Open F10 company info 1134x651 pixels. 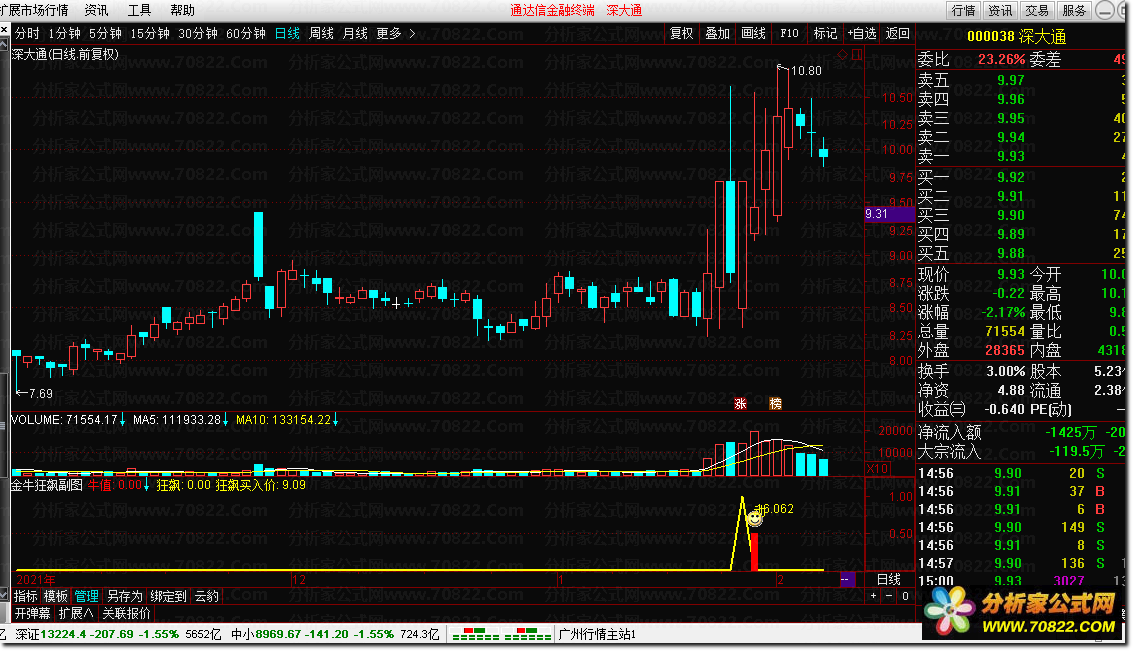789,33
